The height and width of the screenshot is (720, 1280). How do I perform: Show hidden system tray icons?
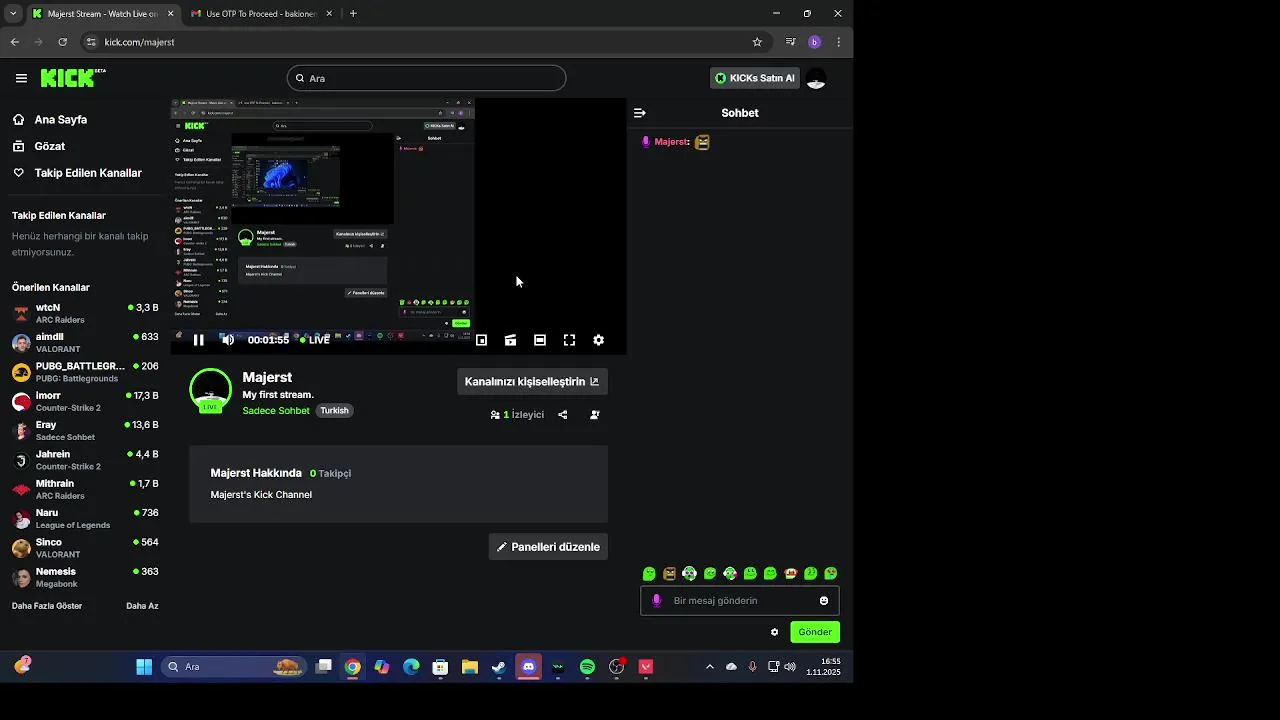(x=710, y=667)
